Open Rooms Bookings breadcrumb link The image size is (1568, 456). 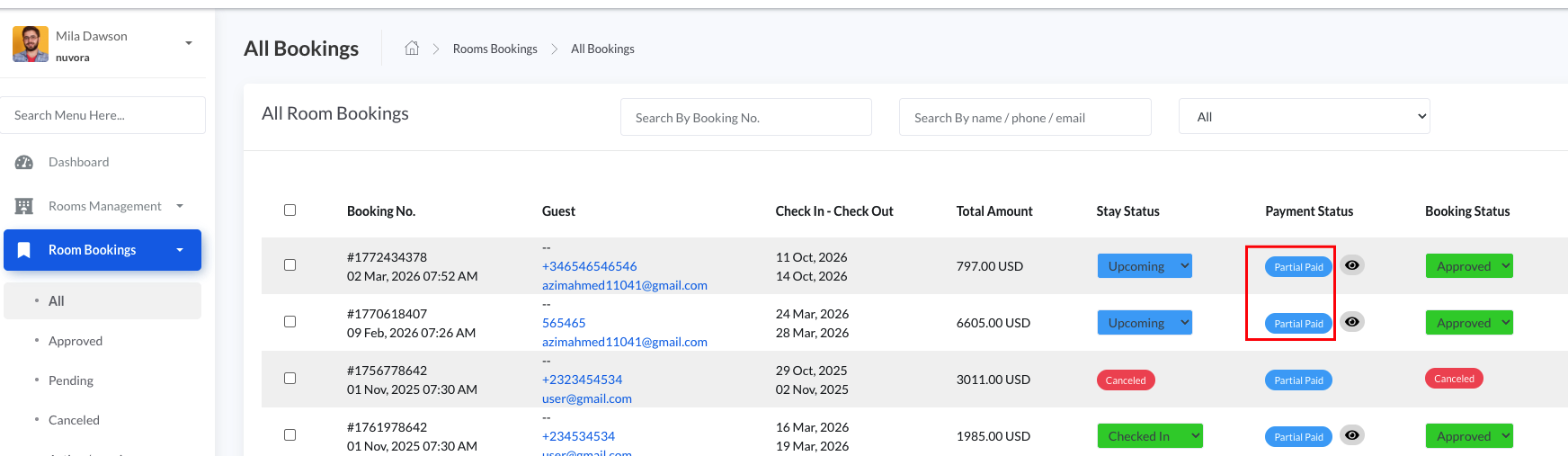click(495, 49)
